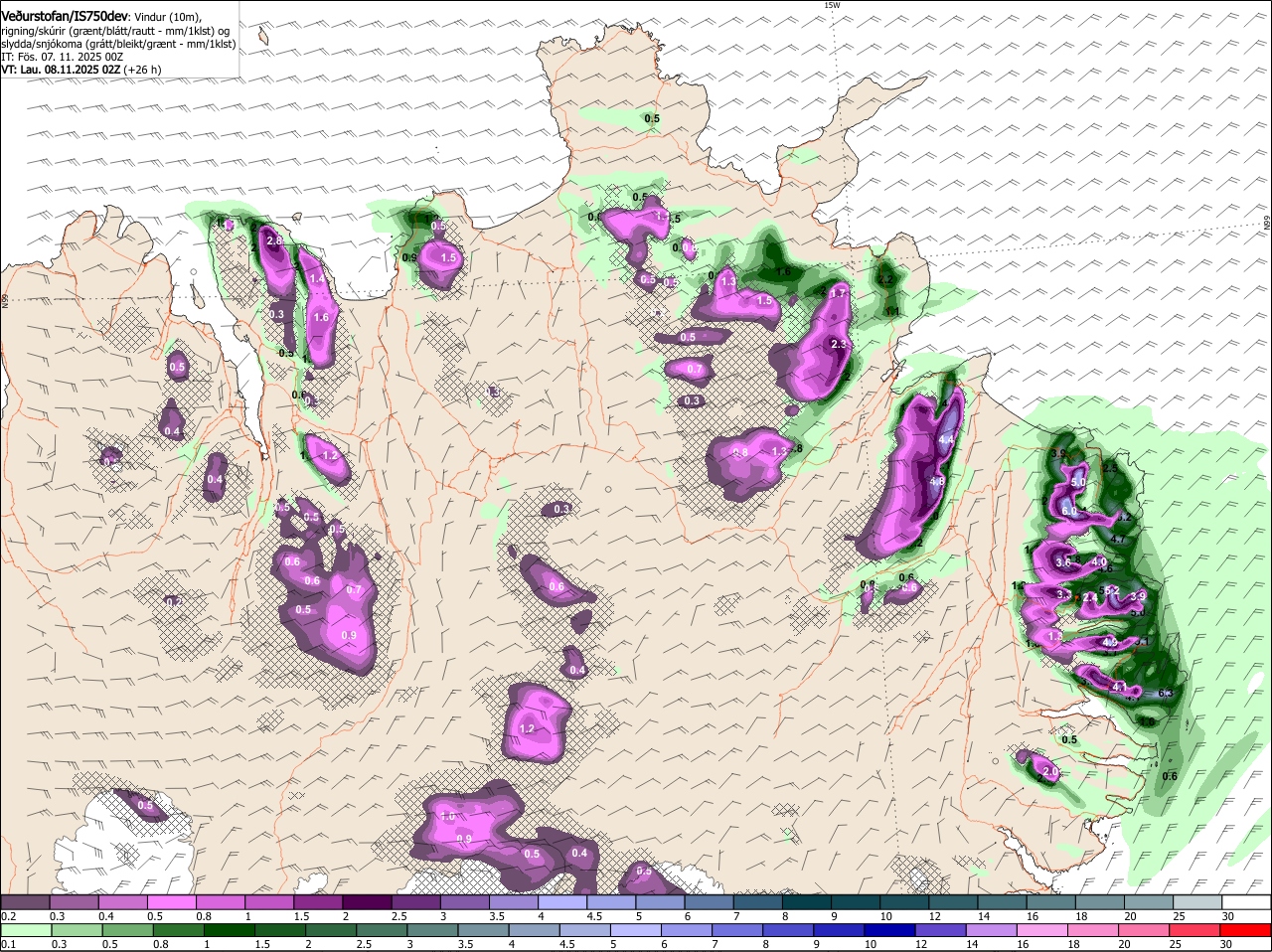Screen dimensions: 1272x952
Task: Click the 2.0 value in the southeast
Action: [x=1050, y=772]
